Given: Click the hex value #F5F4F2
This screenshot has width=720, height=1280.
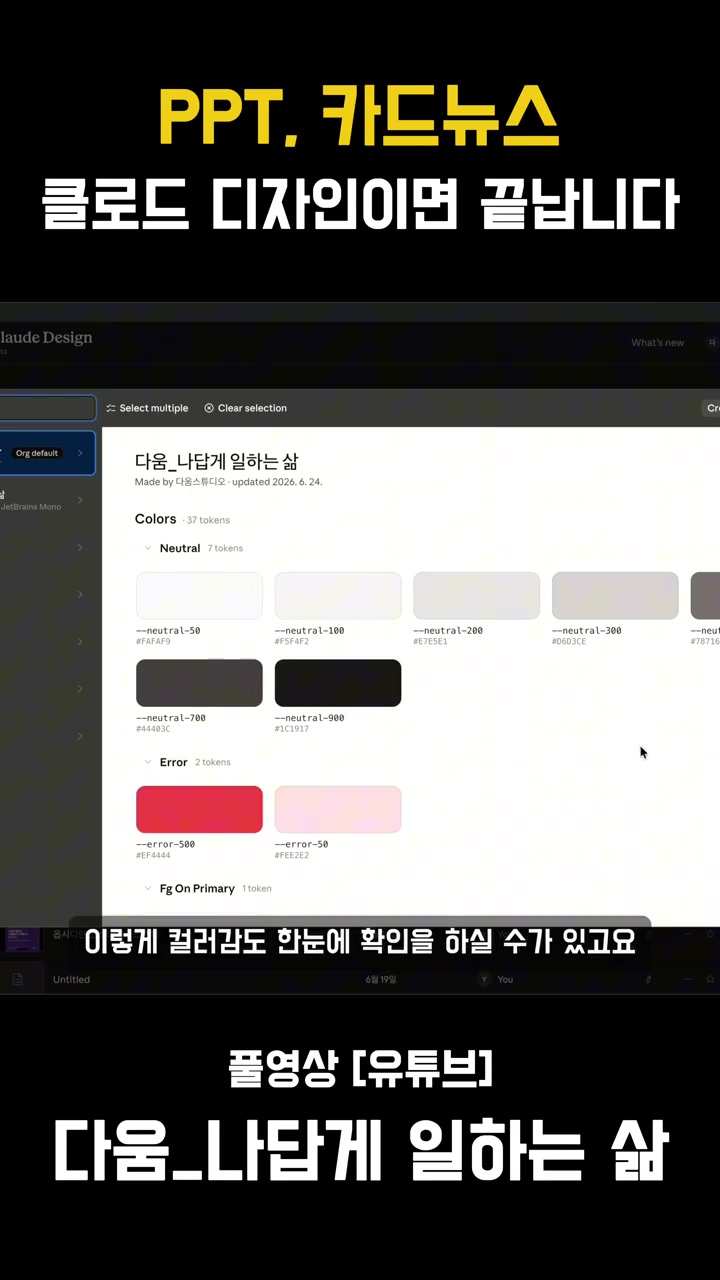Looking at the screenshot, I should [x=292, y=641].
